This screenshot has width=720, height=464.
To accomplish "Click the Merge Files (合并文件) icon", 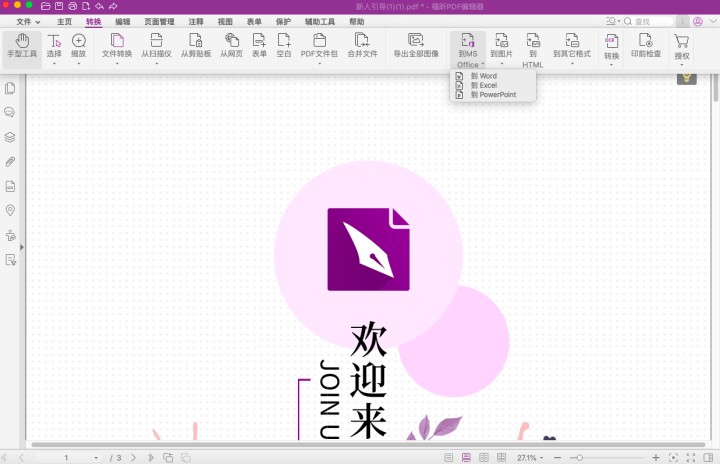I will (362, 46).
